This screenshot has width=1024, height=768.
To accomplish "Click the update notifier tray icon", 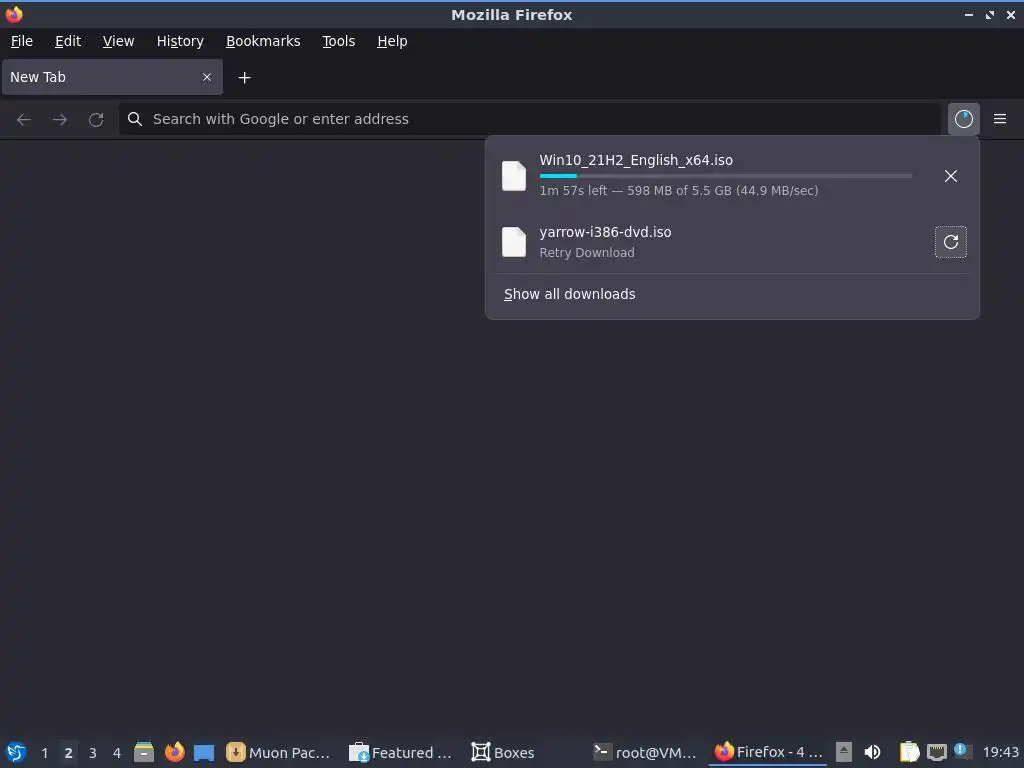I will 961,750.
